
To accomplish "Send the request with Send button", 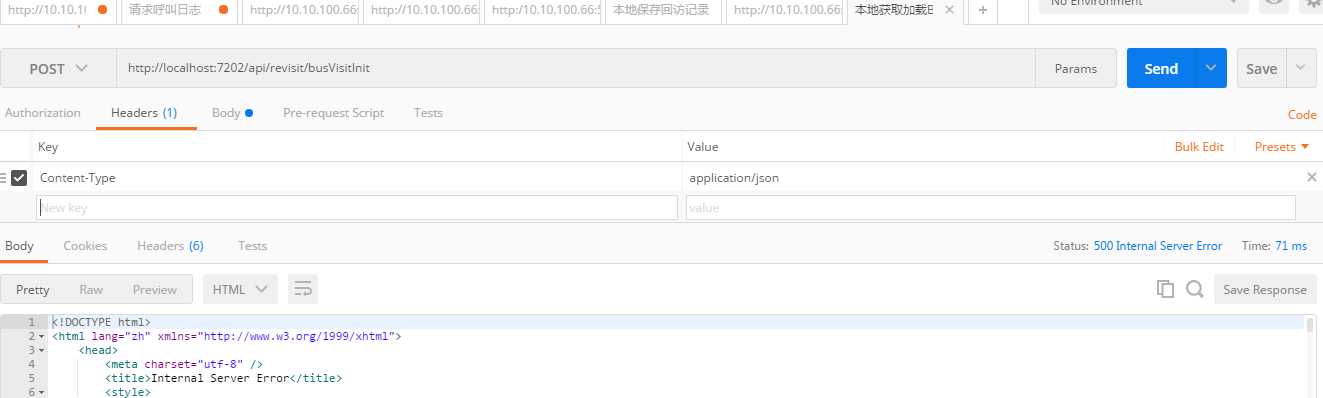I will click(1161, 68).
